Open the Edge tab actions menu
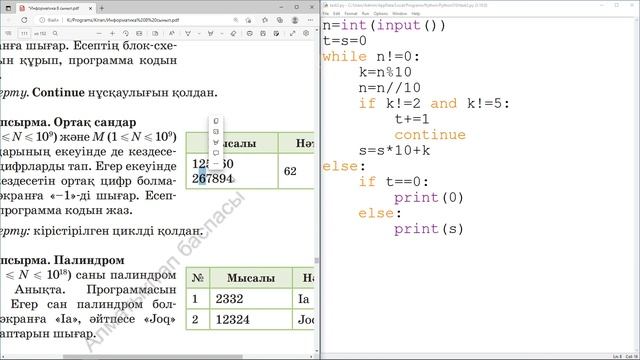This screenshot has height=360, width=640. [x=8, y=8]
